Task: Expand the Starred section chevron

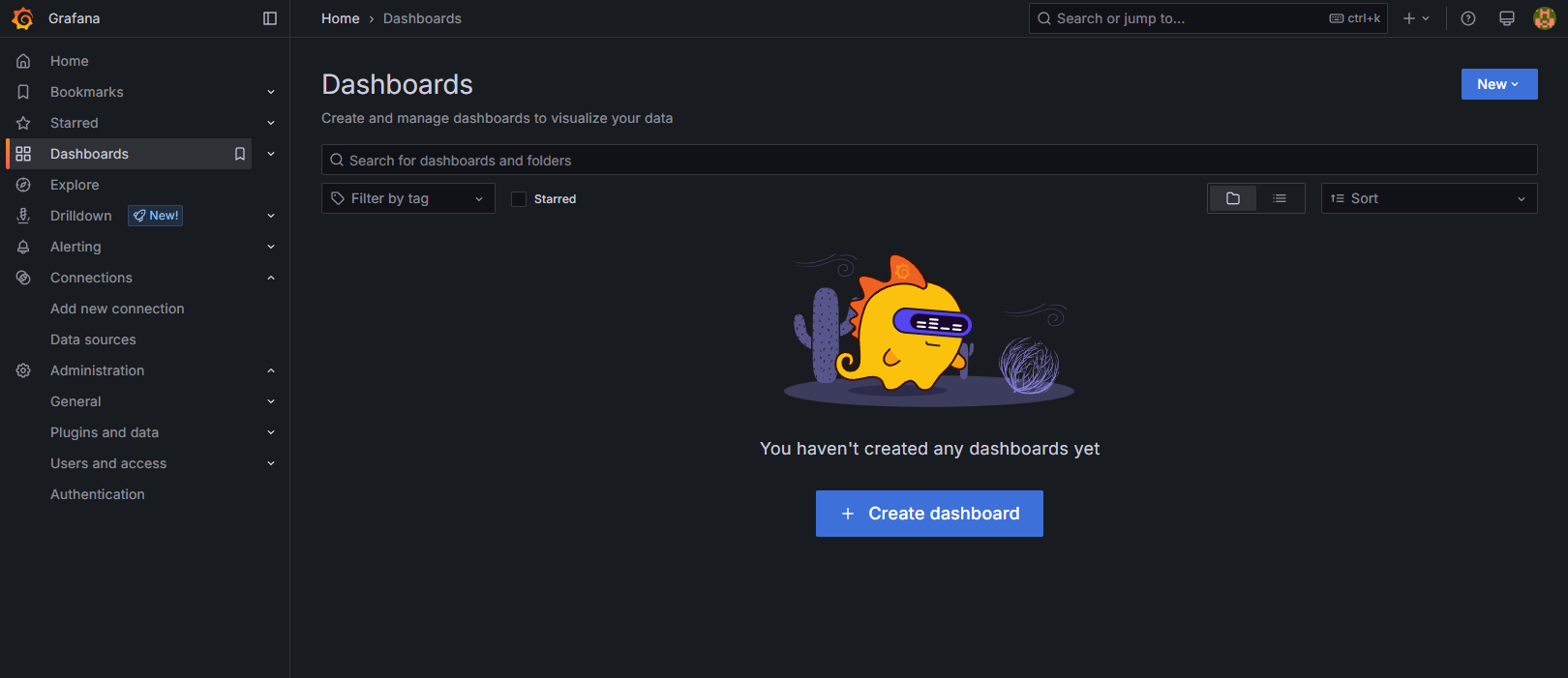Action: [x=271, y=123]
